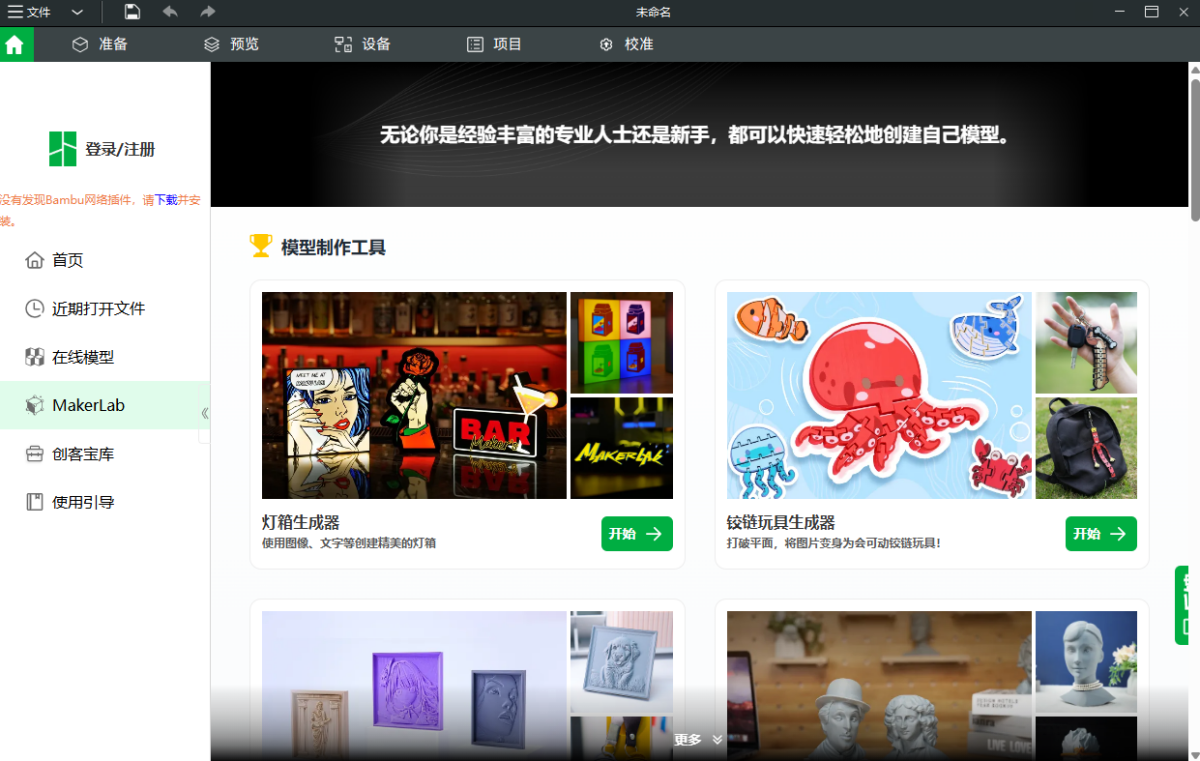Click the 灯箱生成器 title text
This screenshot has height=761, width=1200.
(301, 522)
